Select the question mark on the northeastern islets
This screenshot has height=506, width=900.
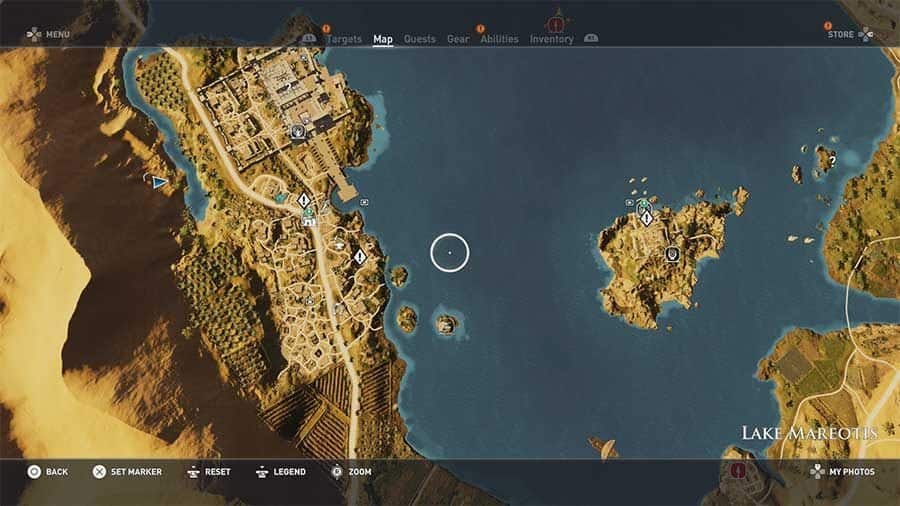click(x=832, y=161)
